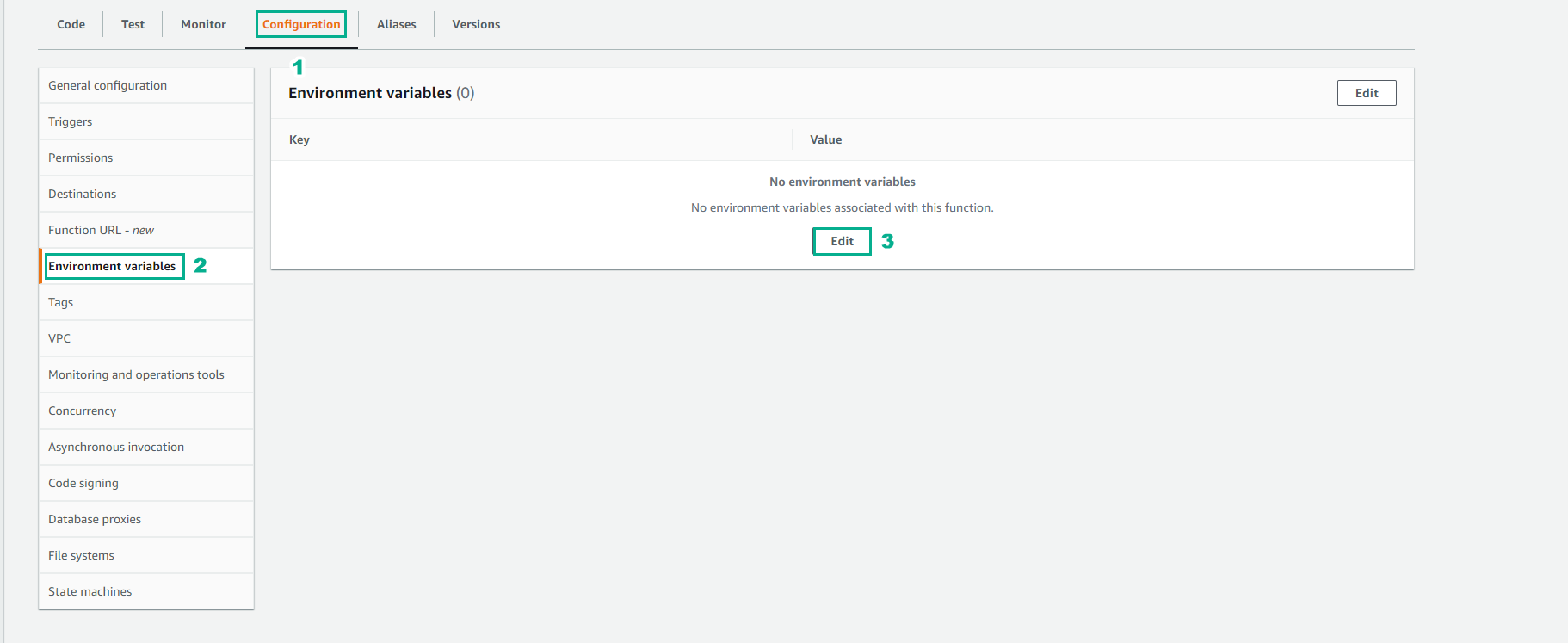Select Triggers in the sidebar
The image size is (1568, 643).
(x=146, y=121)
